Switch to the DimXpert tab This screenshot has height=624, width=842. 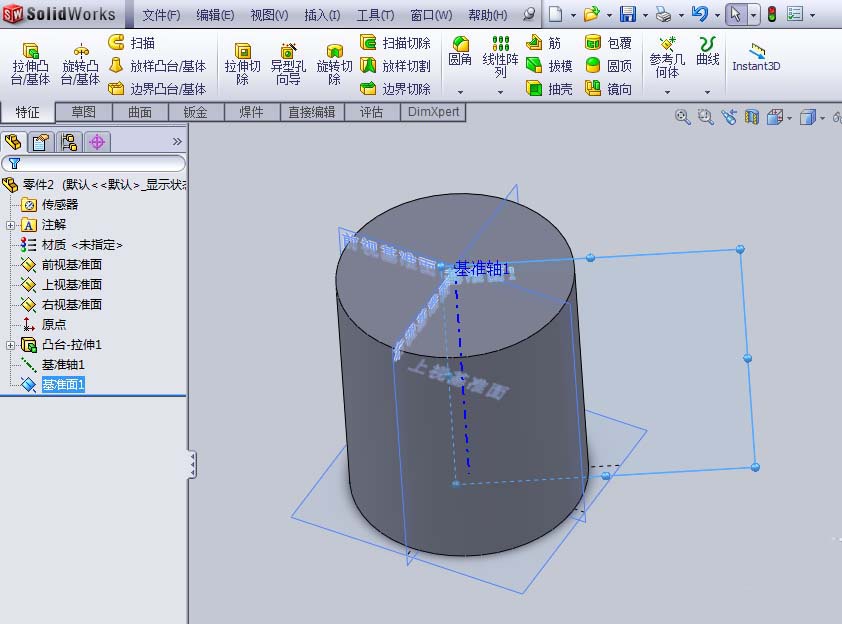(433, 112)
